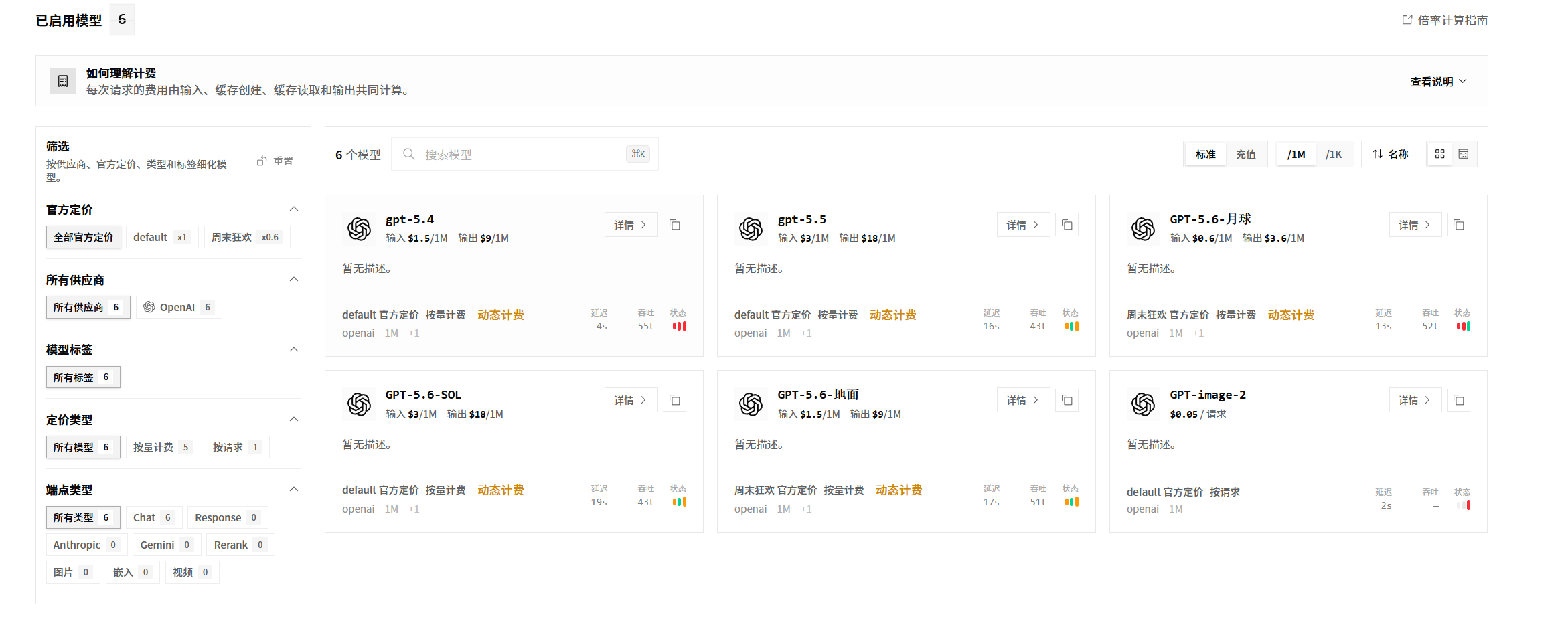Filter endpoints by Response
Viewport: 1568px width, 627px height.
(228, 517)
